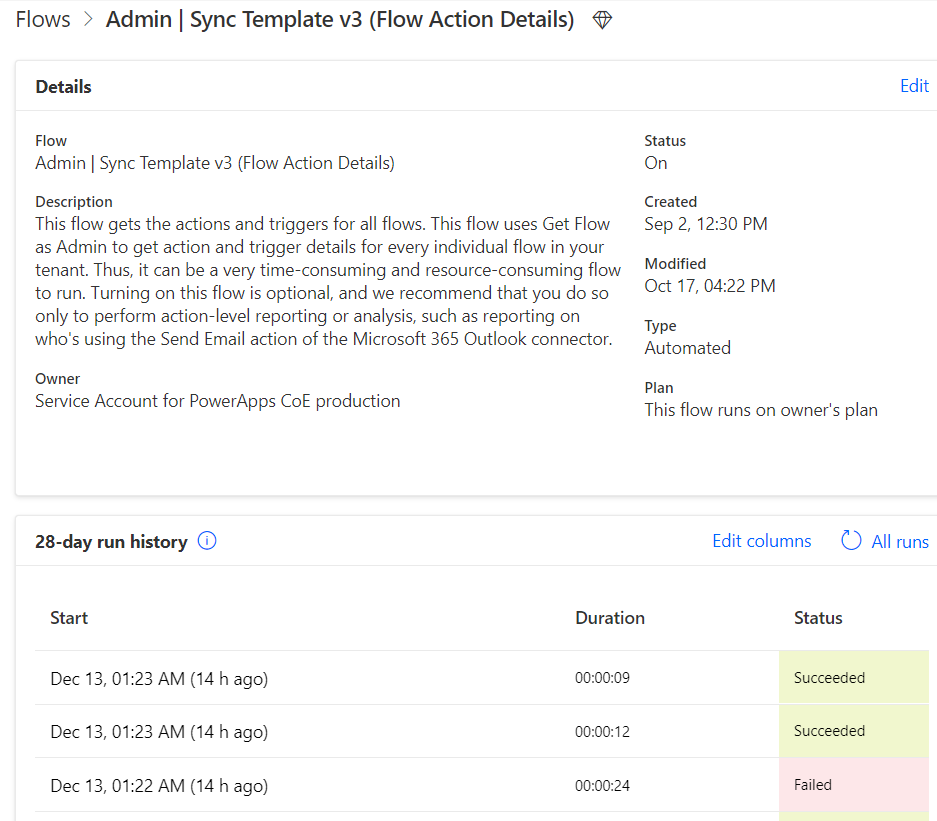Open the 28-day run history info tooltip
Image resolution: width=937 pixels, height=821 pixels.
[206, 540]
